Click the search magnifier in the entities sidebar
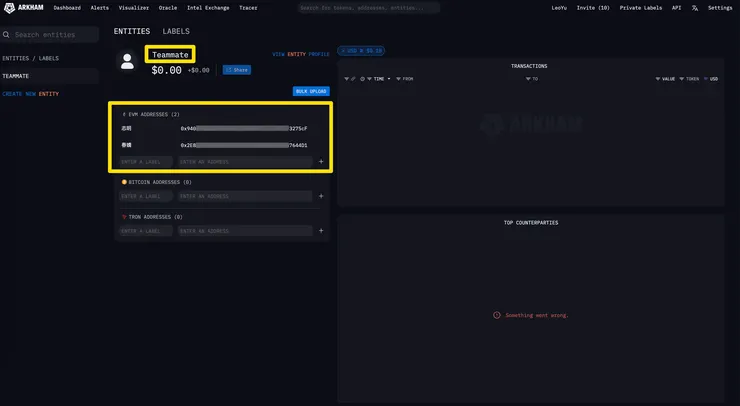 (x=6, y=34)
